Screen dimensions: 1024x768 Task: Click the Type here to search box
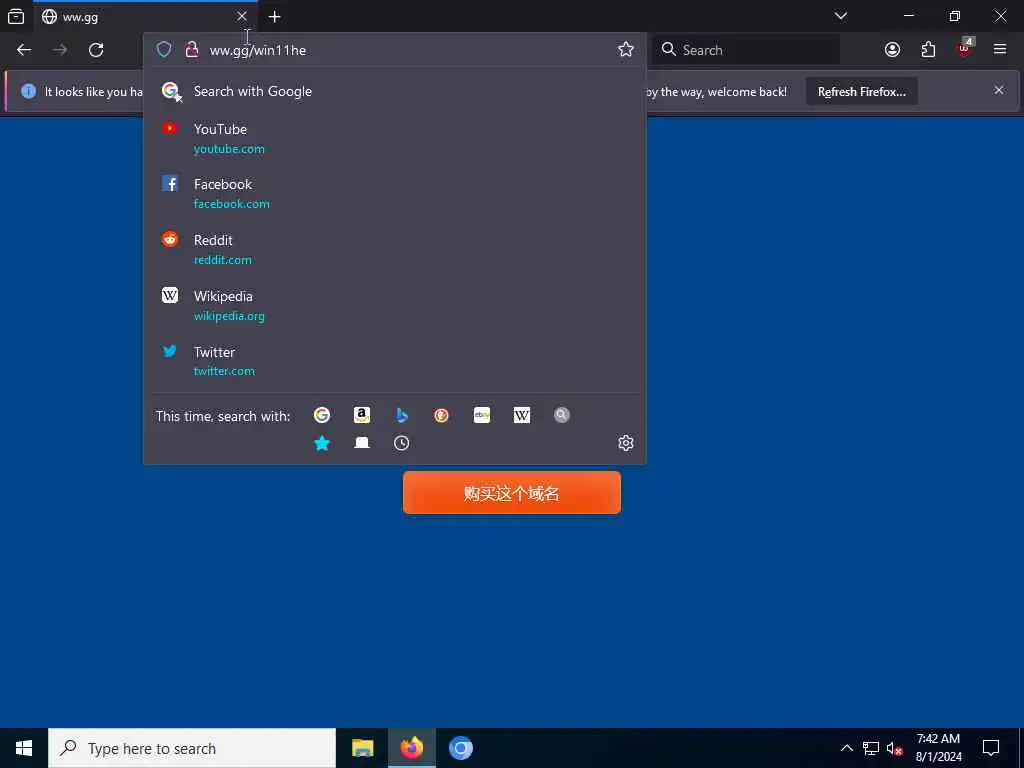pyautogui.click(x=192, y=748)
